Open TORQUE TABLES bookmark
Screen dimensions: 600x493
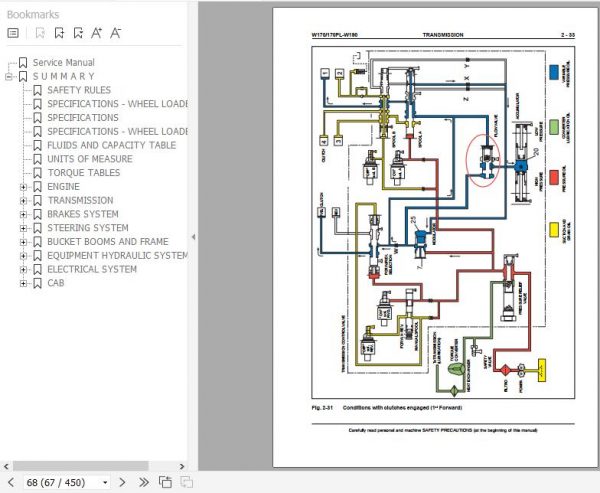click(84, 173)
